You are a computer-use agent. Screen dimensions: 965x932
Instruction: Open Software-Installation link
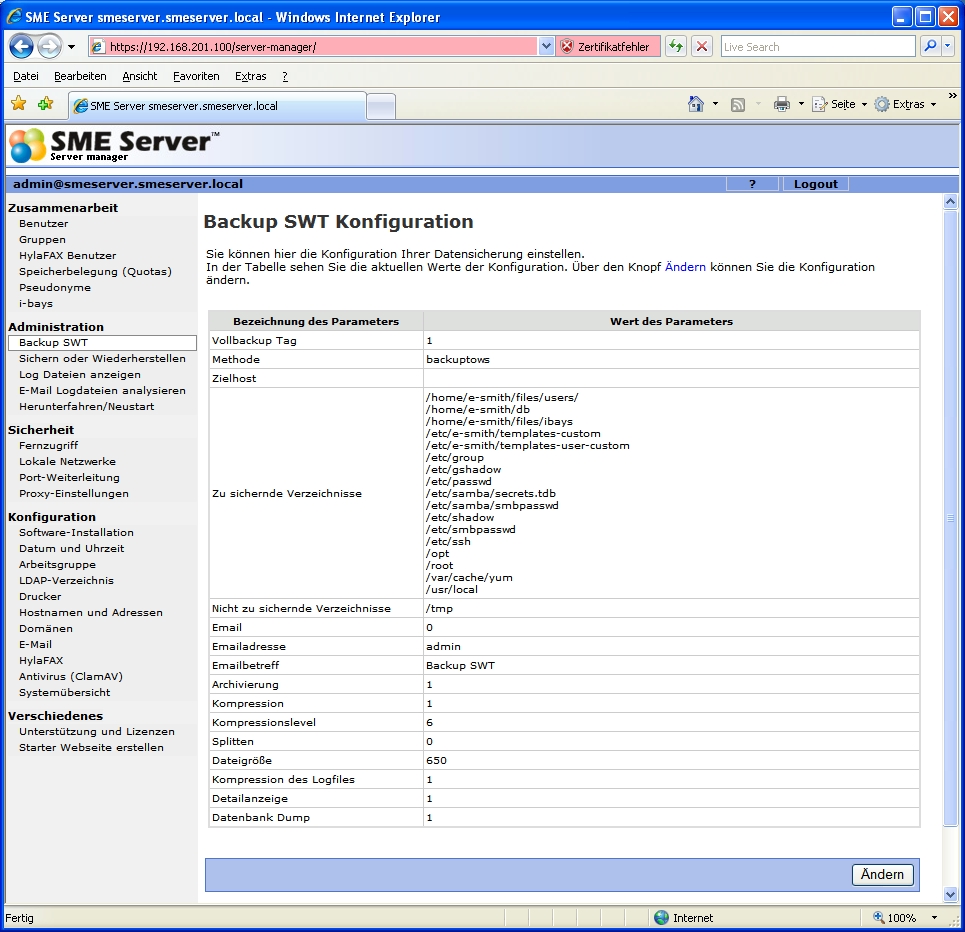pos(76,532)
